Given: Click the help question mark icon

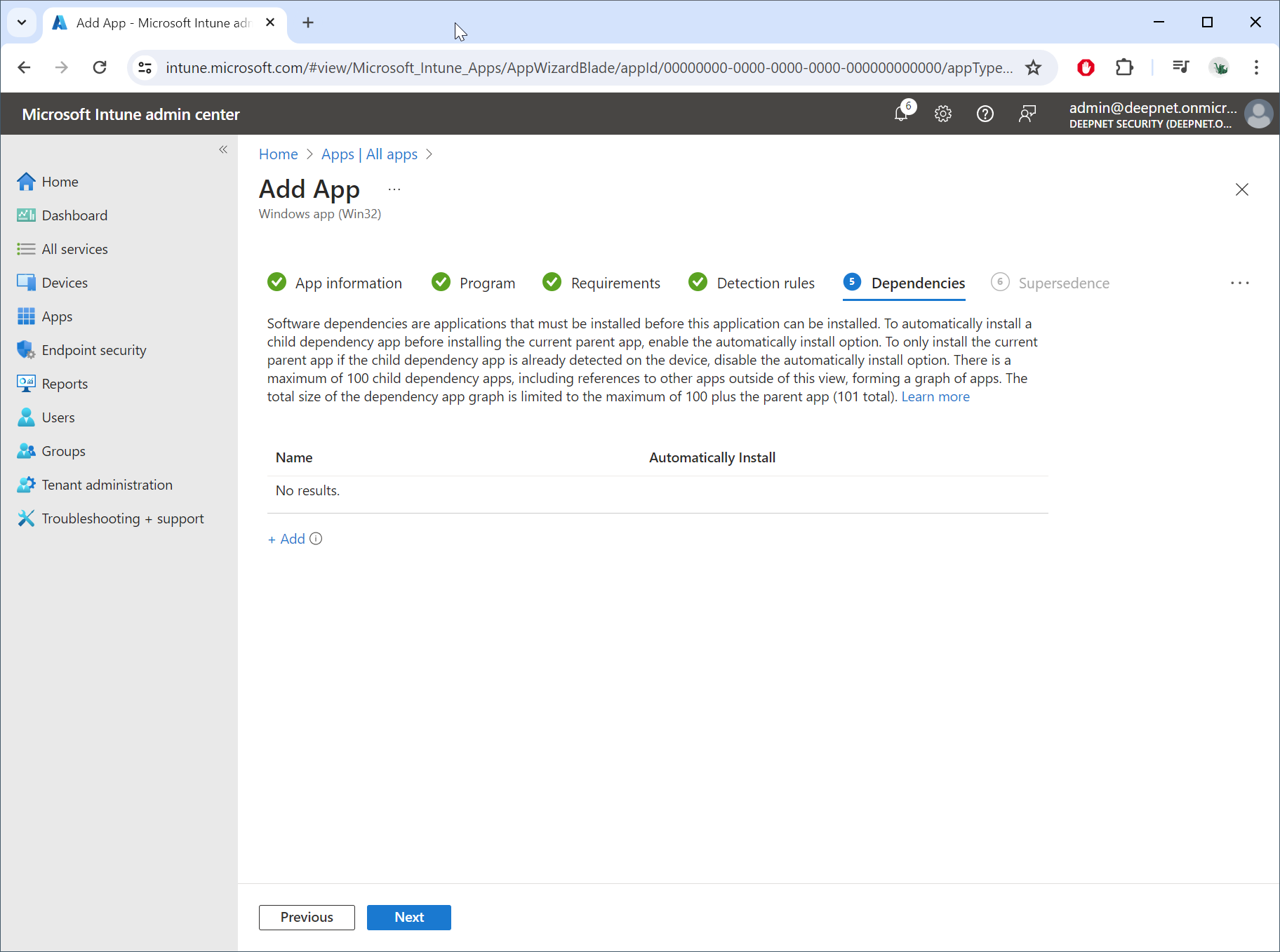Looking at the screenshot, I should coord(985,114).
